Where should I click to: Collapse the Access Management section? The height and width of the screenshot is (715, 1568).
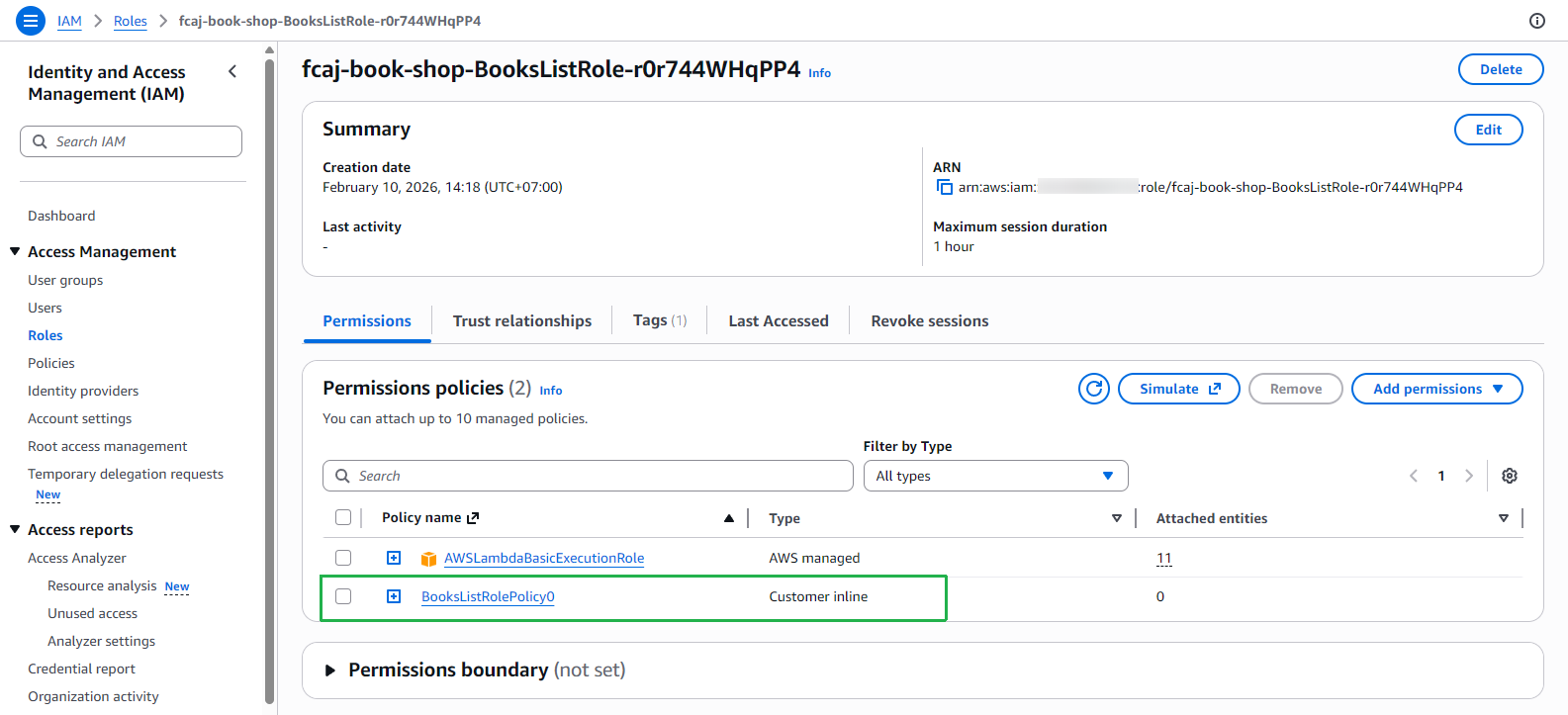[15, 251]
